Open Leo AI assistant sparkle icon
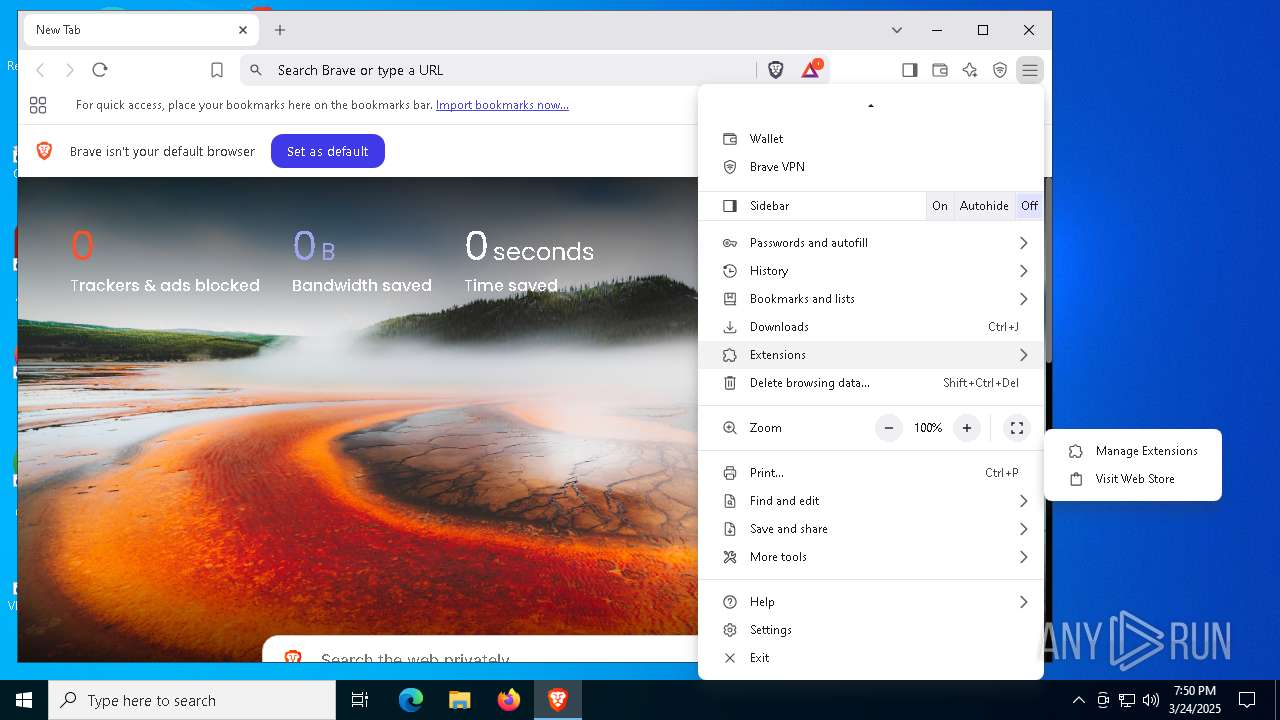Image resolution: width=1280 pixels, height=720 pixels. click(x=969, y=70)
